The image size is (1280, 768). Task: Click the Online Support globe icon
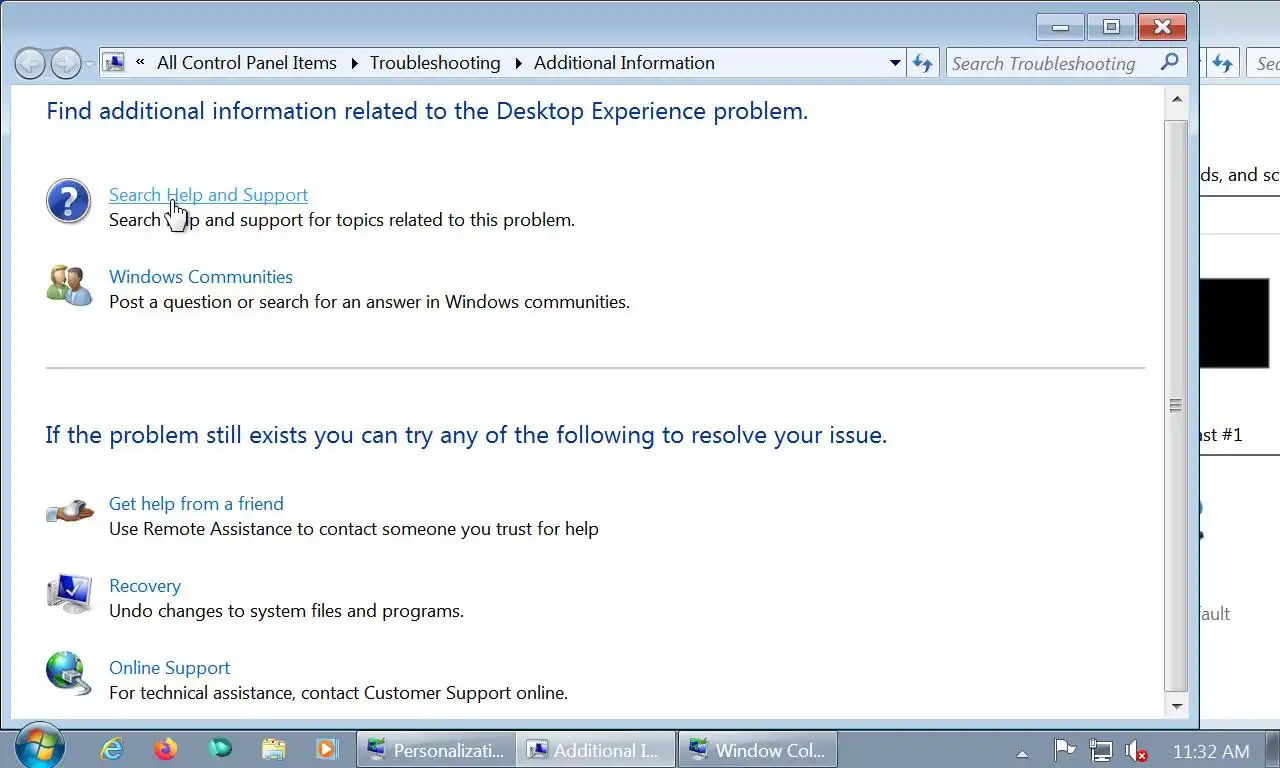tap(69, 672)
